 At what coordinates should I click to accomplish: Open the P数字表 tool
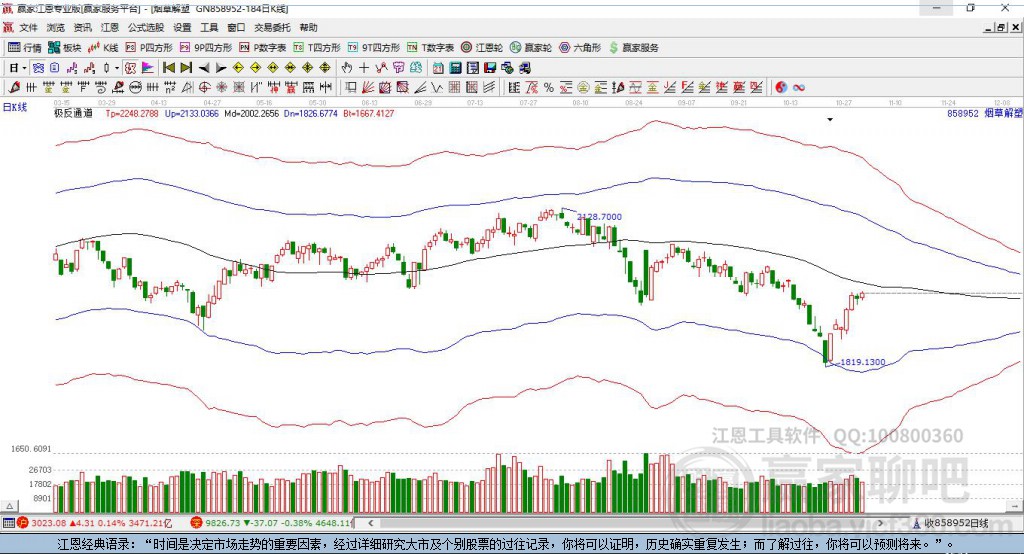click(x=263, y=48)
